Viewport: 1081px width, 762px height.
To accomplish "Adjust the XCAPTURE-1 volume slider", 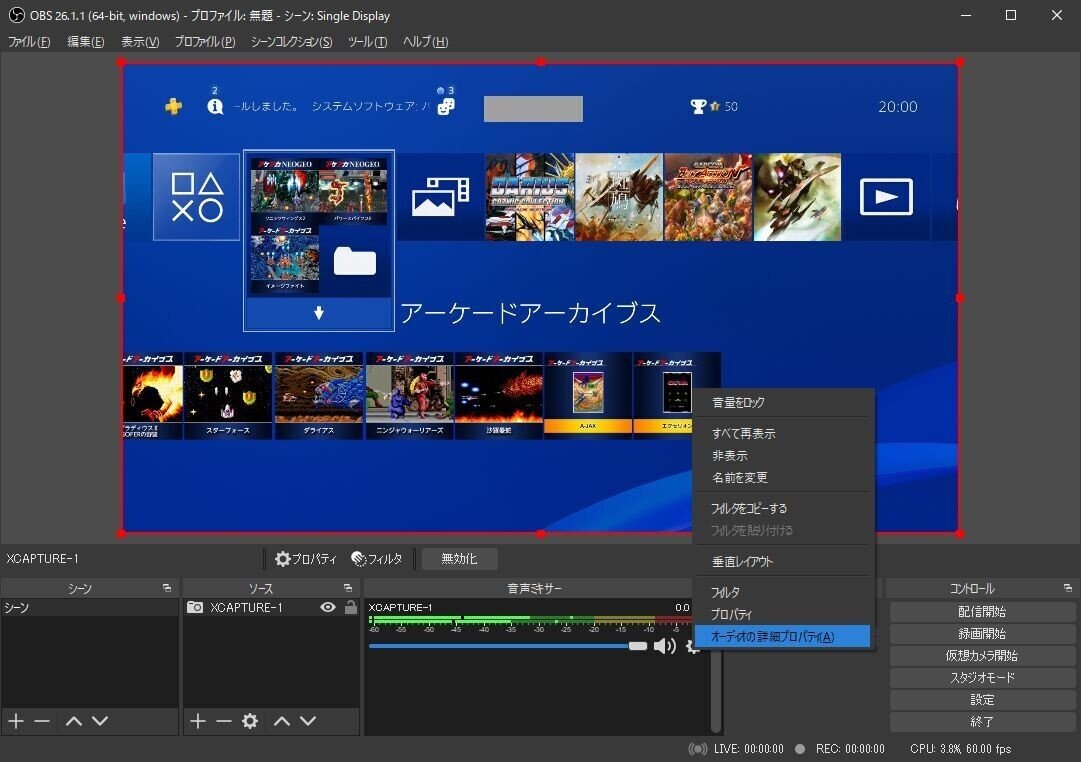I will click(637, 646).
